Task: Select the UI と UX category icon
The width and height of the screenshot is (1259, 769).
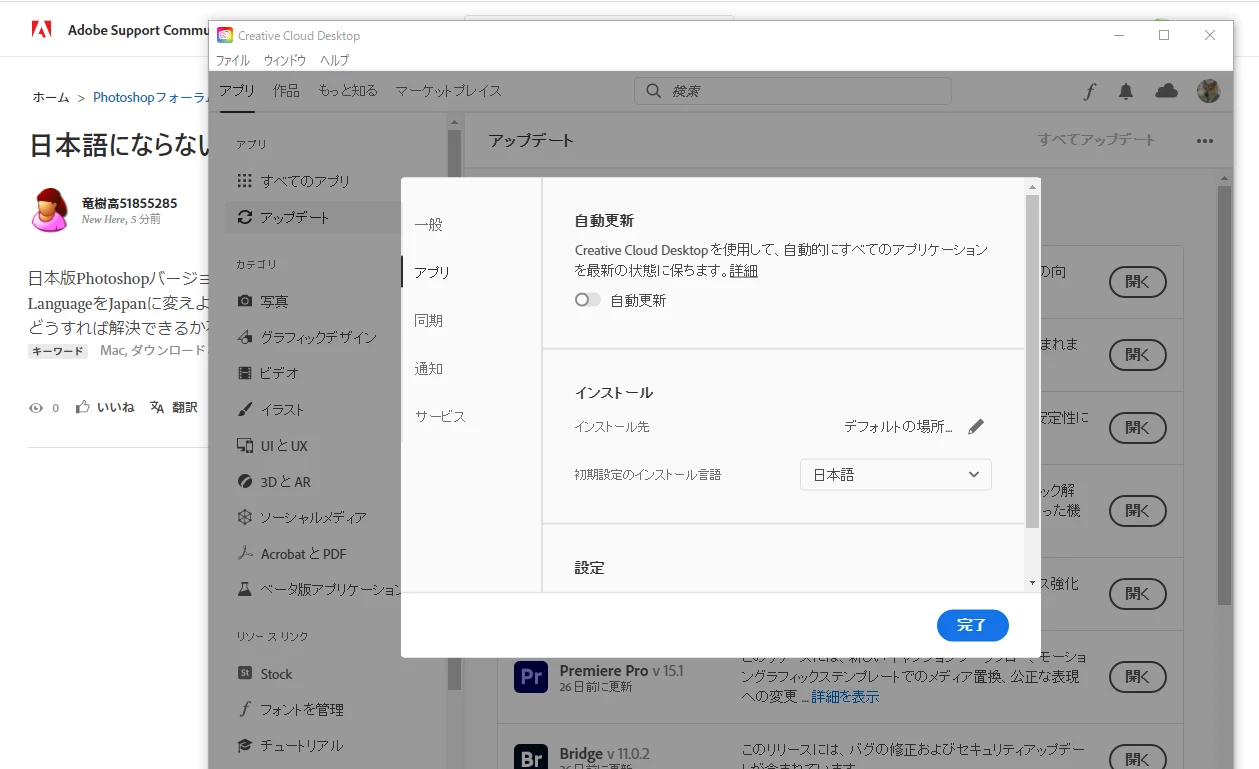Action: point(244,445)
